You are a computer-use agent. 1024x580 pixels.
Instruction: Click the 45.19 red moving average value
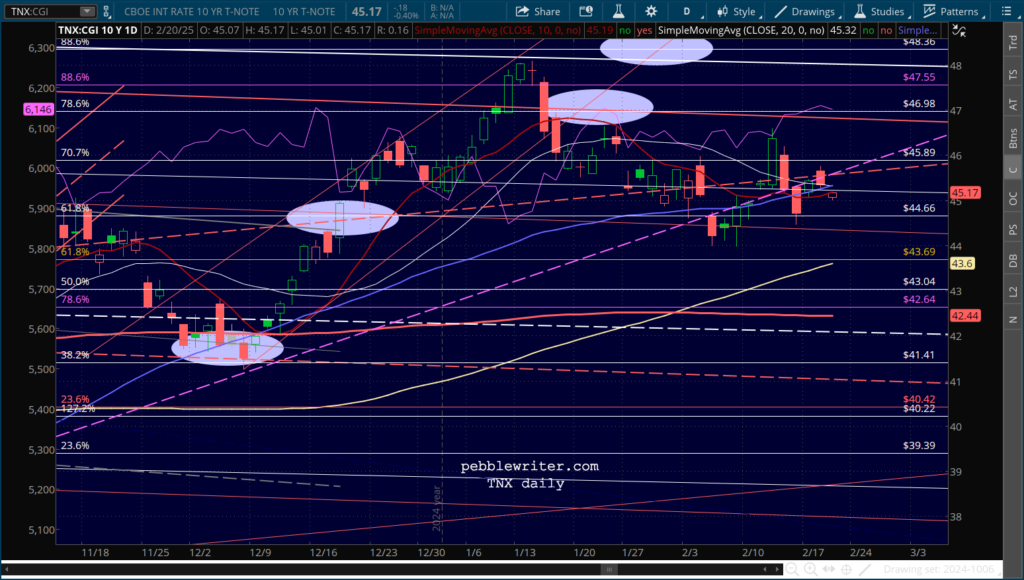tap(600, 30)
